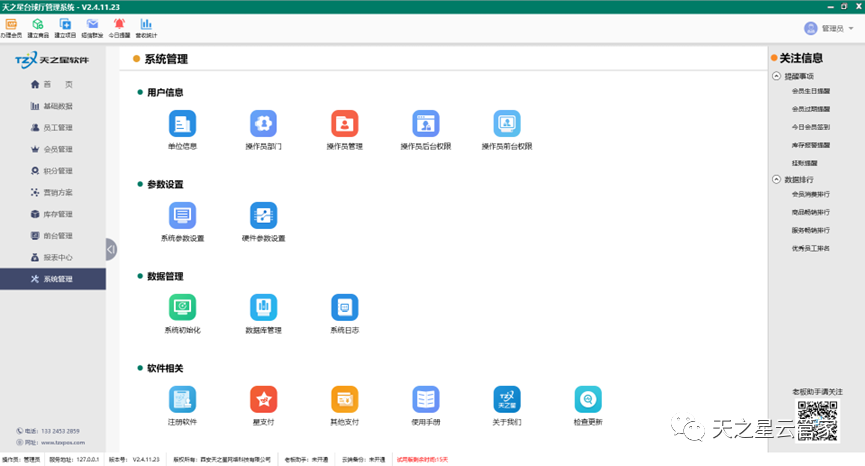865x466 pixels.
Task: Open the 管理员 user dropdown
Action: tap(829, 29)
